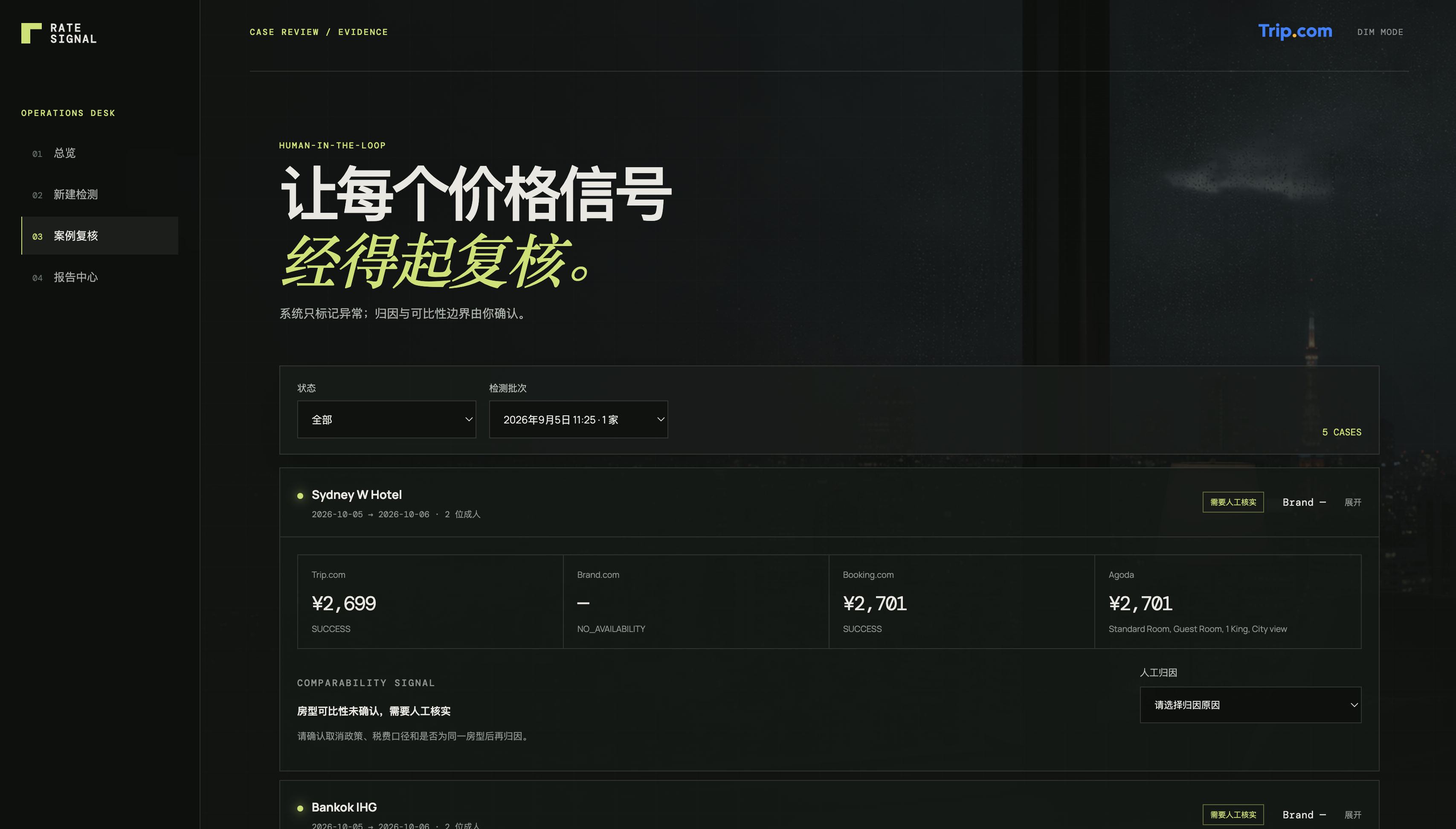Open the 请选择归因原因 dropdown
Screen dimensions: 1456x829
[1250, 705]
